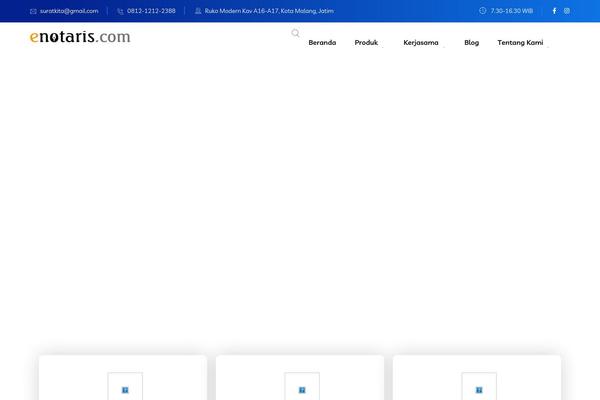Open the Facebook page icon
The height and width of the screenshot is (400, 600).
coord(554,11)
